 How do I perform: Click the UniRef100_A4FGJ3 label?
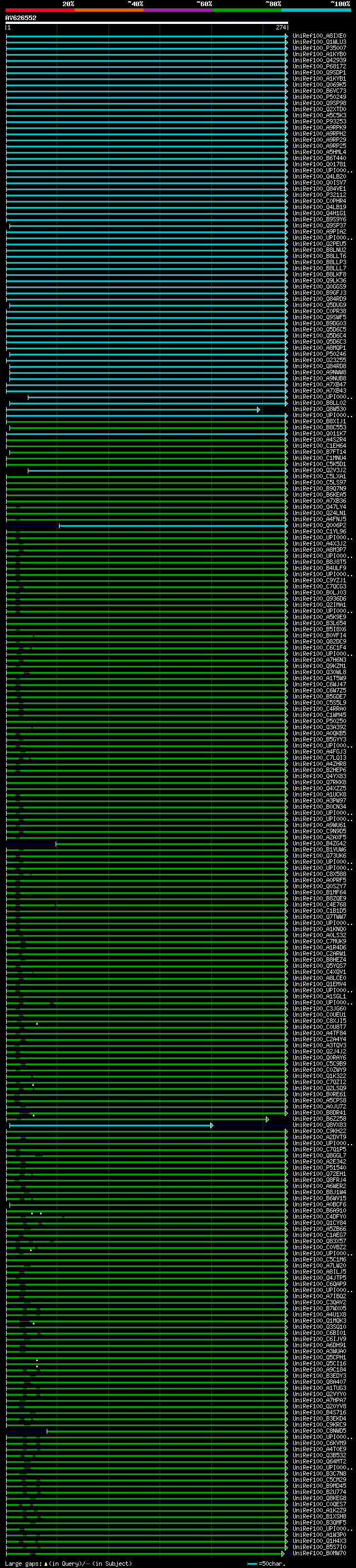[319, 752]
